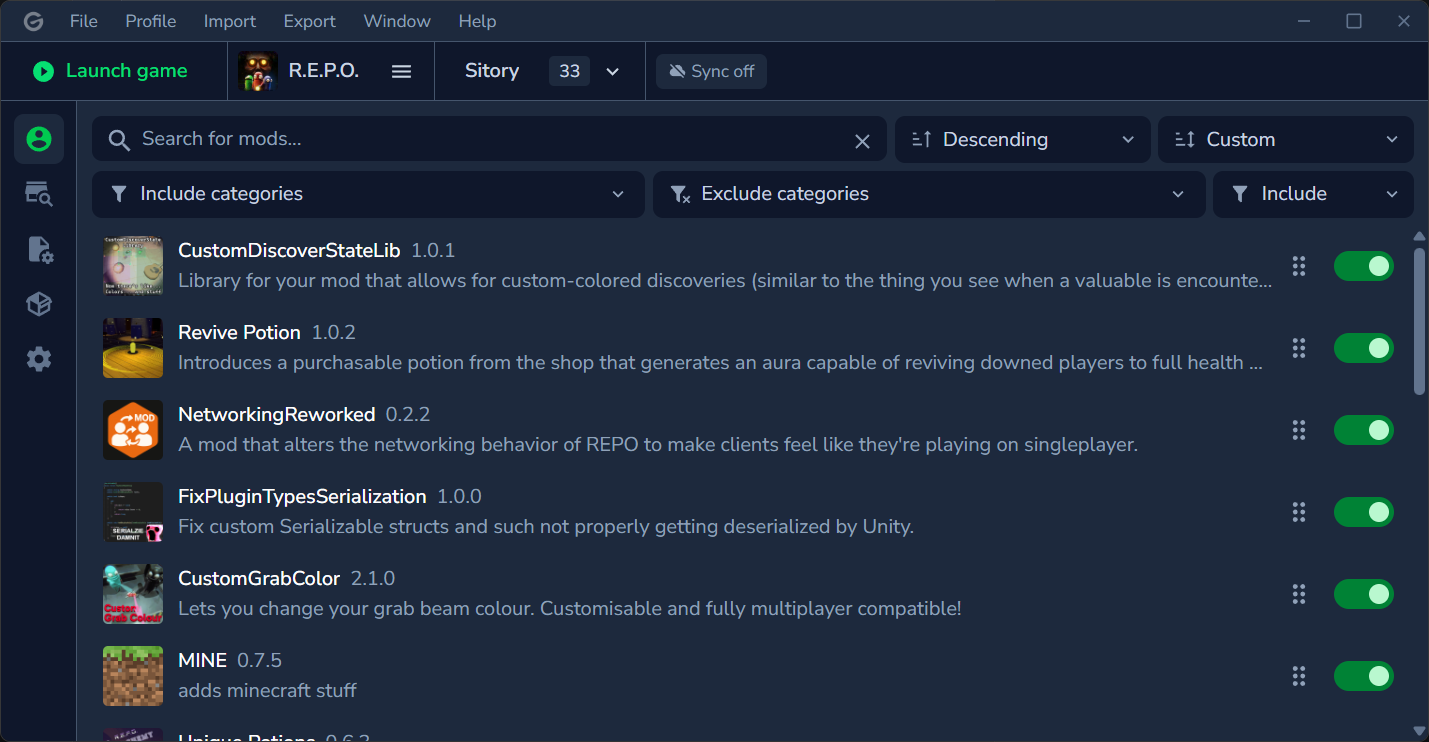This screenshot has width=1429, height=742.
Task: Click the green play icon in Launch game
Action: (x=43, y=71)
